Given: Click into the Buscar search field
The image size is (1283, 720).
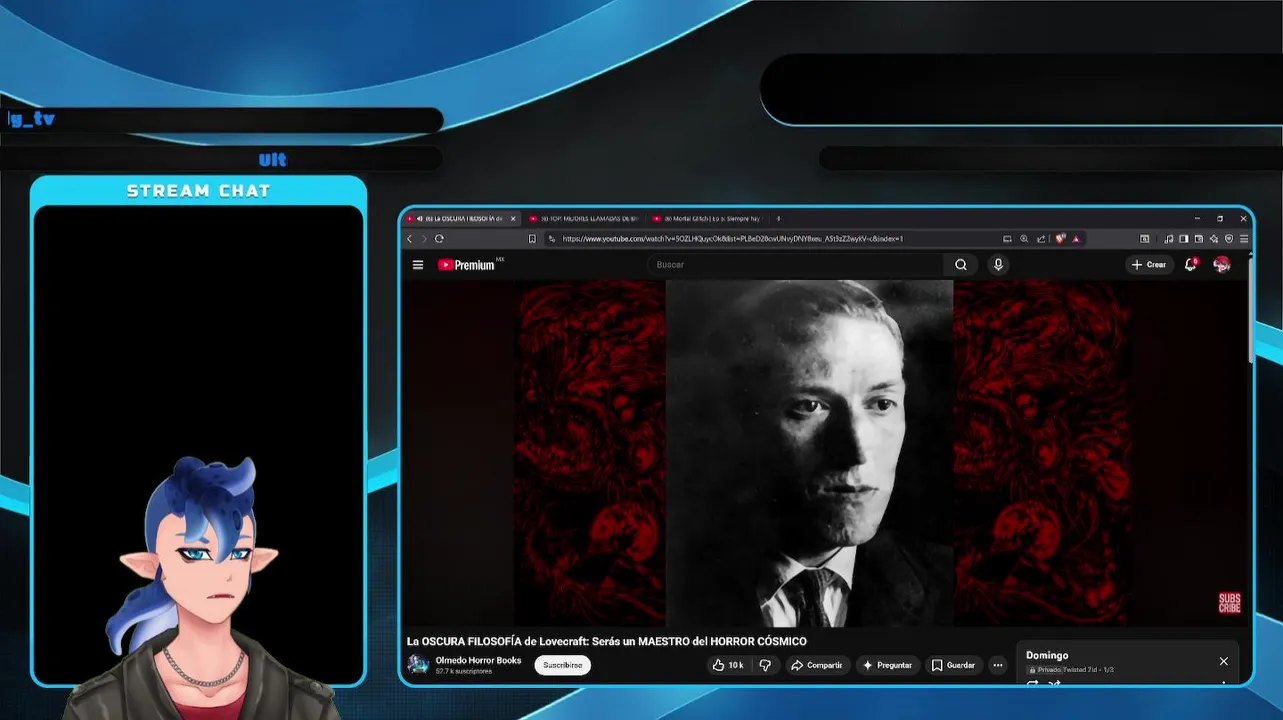Looking at the screenshot, I should [797, 265].
